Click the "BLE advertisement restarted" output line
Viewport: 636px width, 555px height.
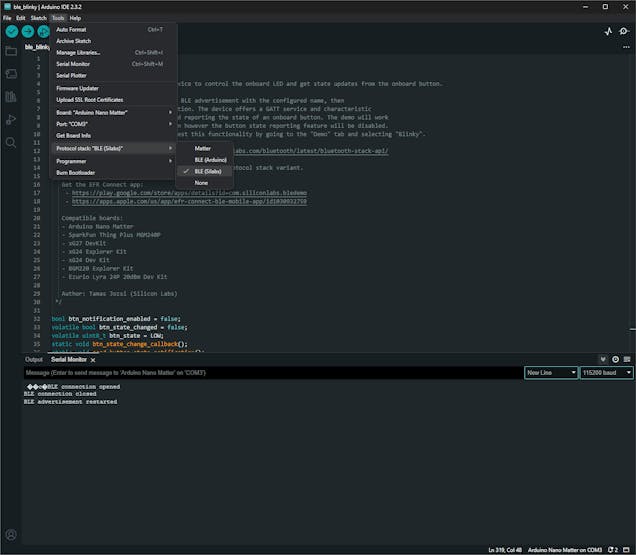click(71, 402)
